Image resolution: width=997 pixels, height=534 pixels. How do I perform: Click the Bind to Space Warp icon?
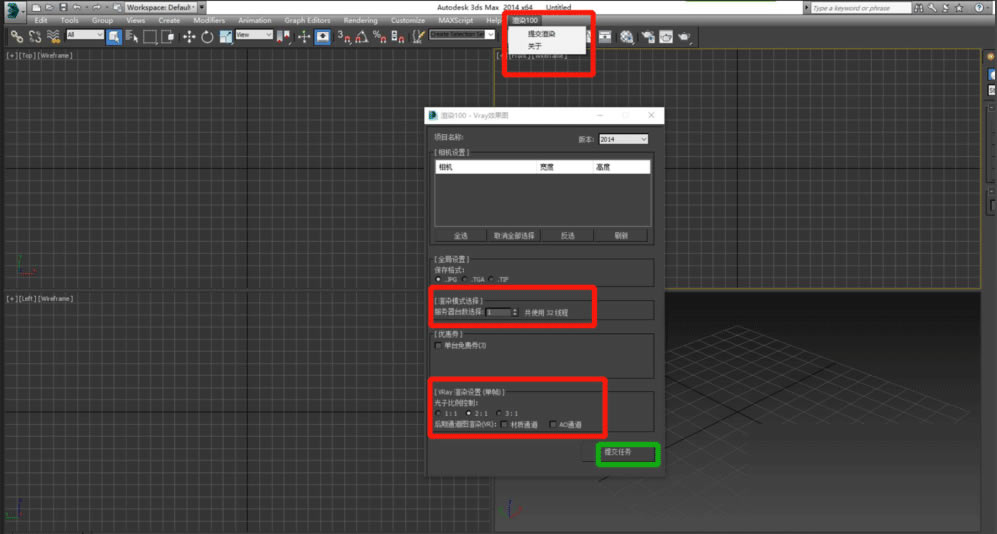click(53, 37)
